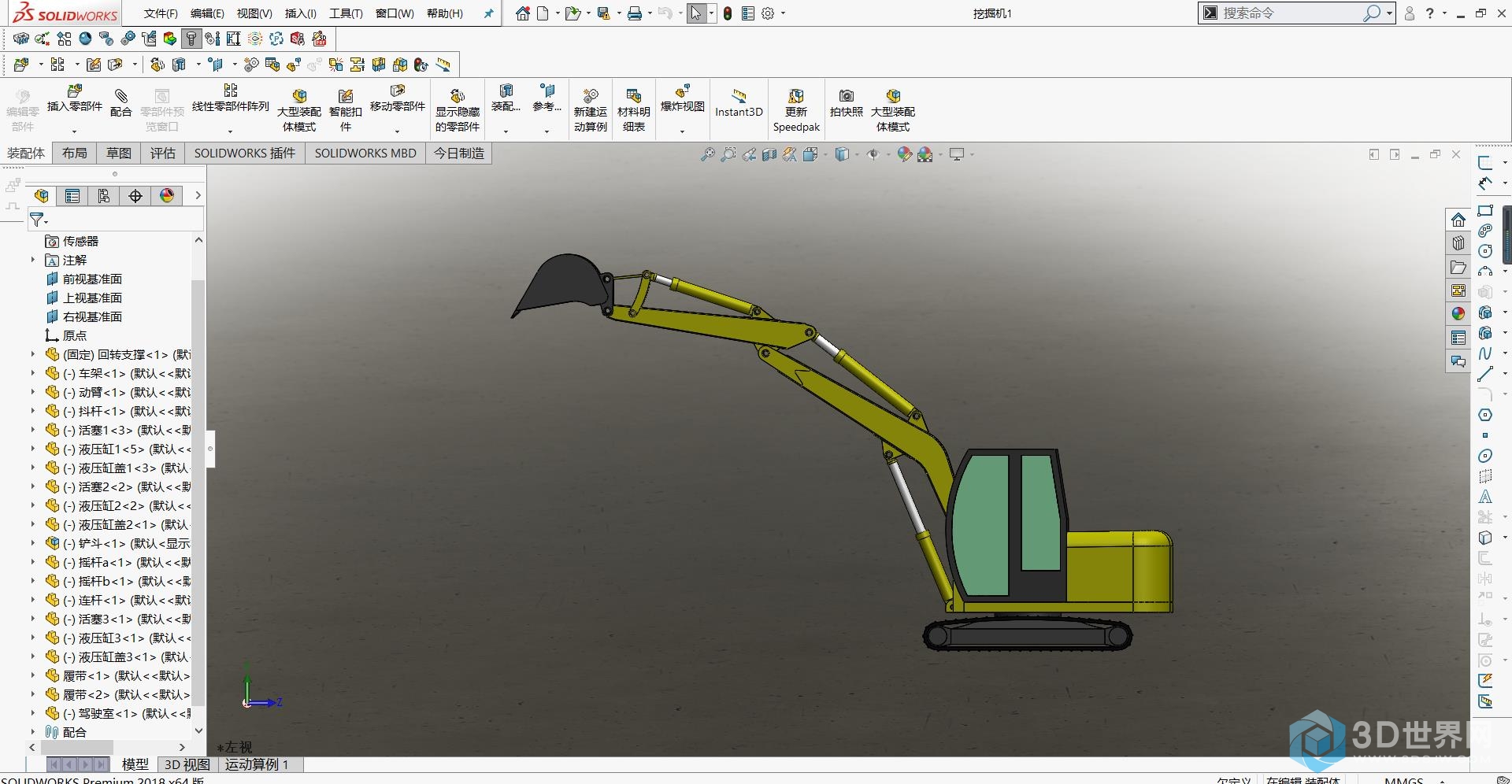Image resolution: width=1512 pixels, height=784 pixels.
Task: Expand 配合 (Mates) folder
Action: [x=32, y=732]
